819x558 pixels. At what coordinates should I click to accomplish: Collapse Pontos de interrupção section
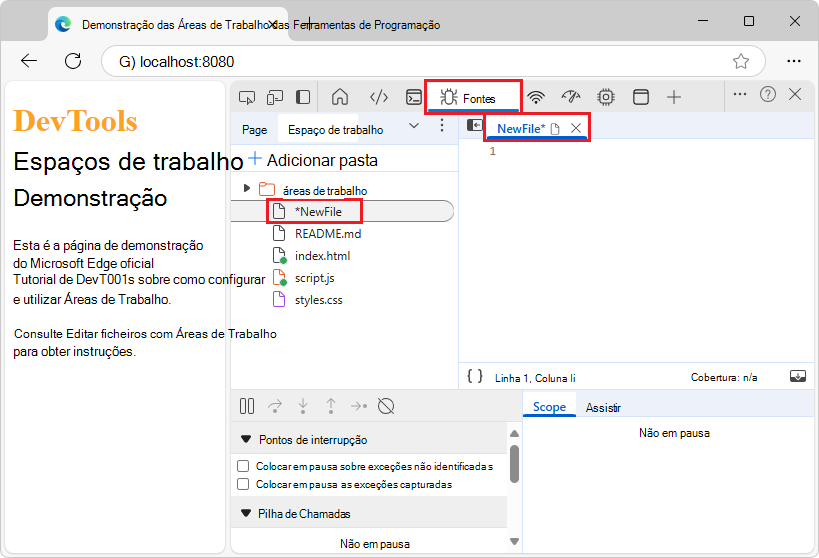(245, 439)
